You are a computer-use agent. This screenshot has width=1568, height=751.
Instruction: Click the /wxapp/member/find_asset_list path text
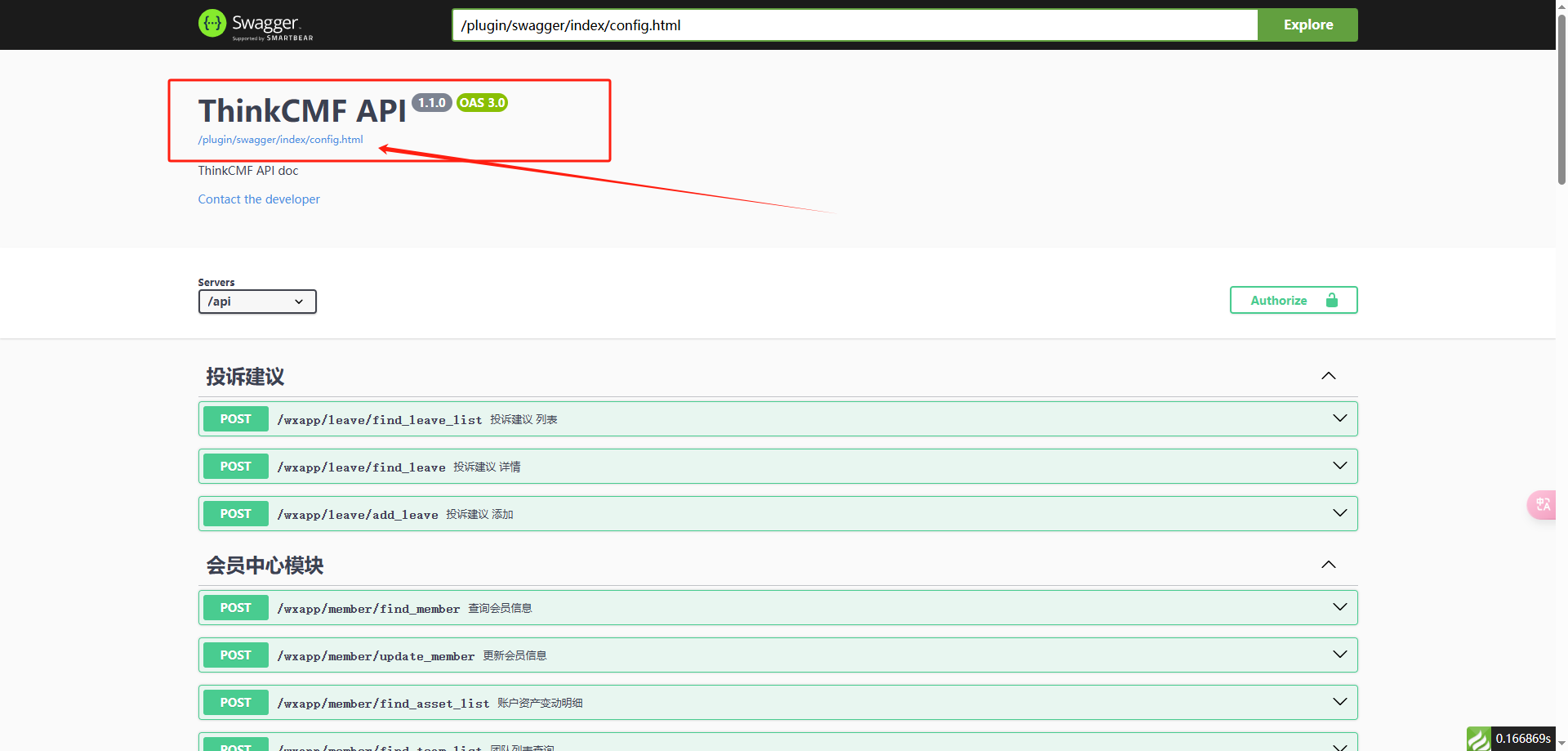pyautogui.click(x=383, y=704)
